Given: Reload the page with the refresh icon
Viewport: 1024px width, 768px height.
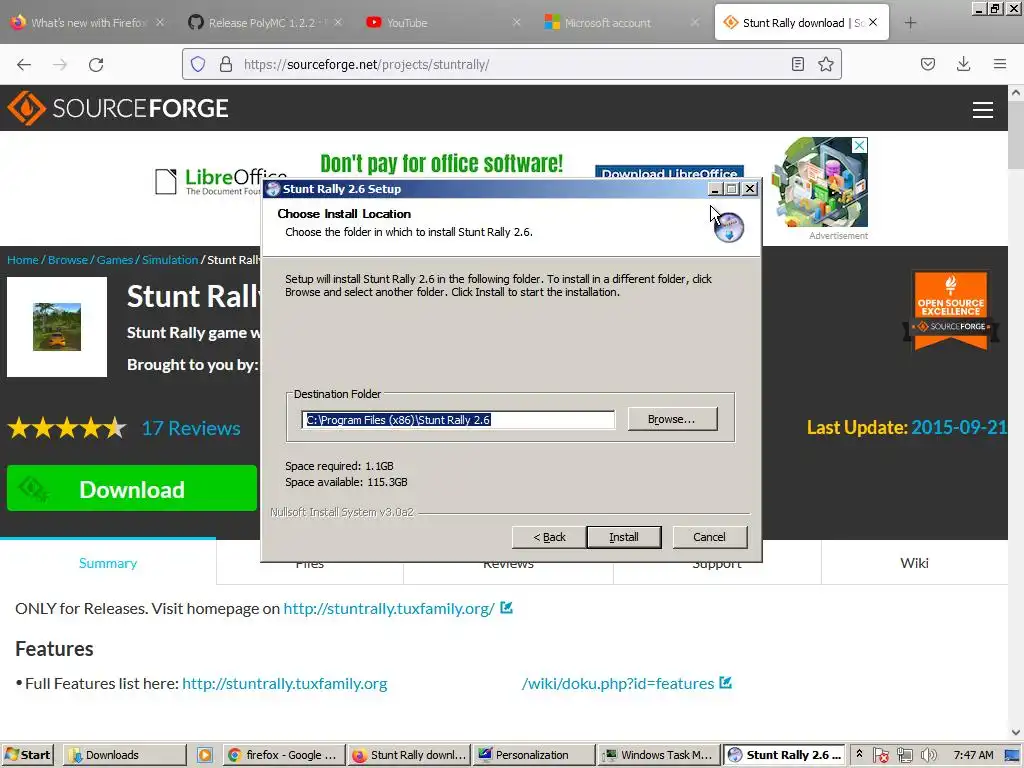Looking at the screenshot, I should point(96,64).
